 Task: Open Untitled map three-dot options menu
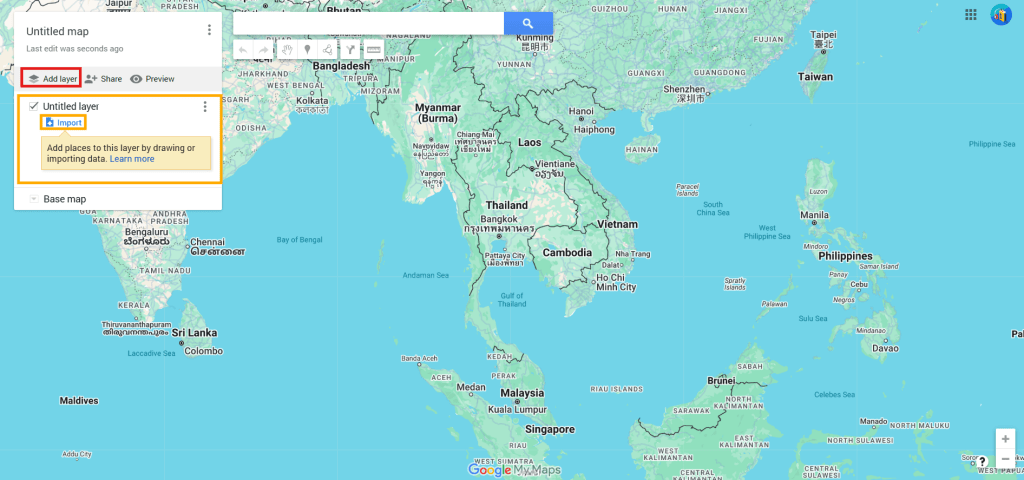click(208, 31)
